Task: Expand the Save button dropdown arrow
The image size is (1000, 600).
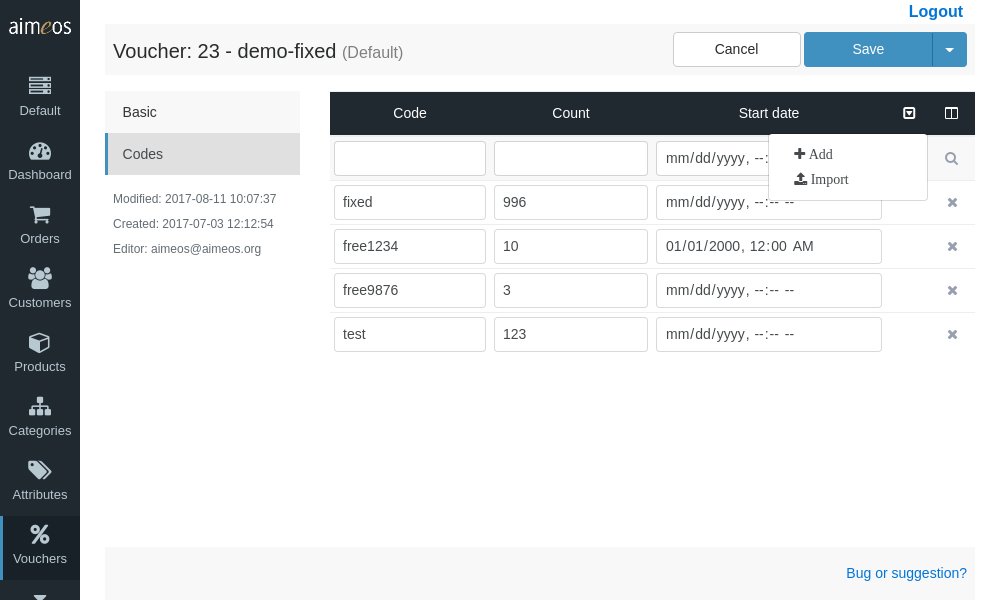Action: click(949, 49)
